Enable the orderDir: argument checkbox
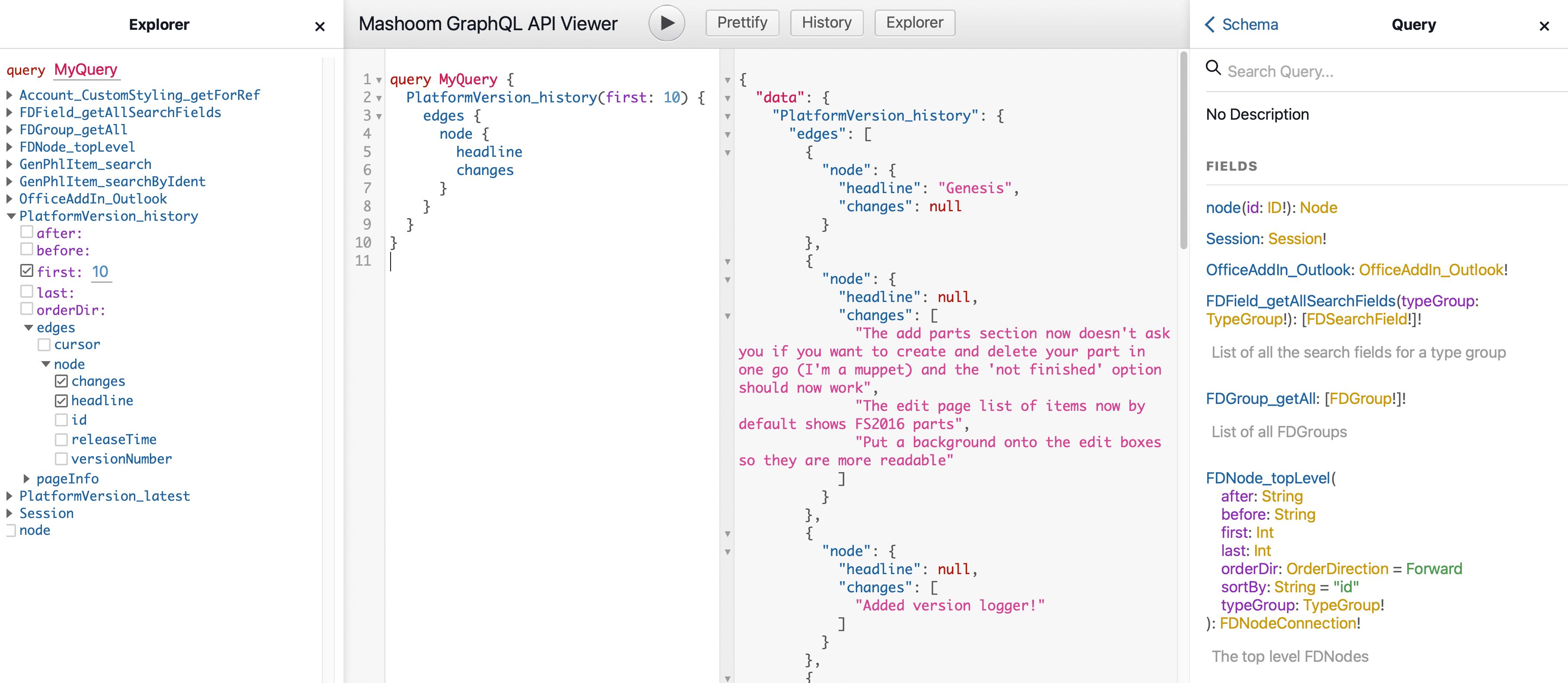The width and height of the screenshot is (1568, 683). click(27, 308)
